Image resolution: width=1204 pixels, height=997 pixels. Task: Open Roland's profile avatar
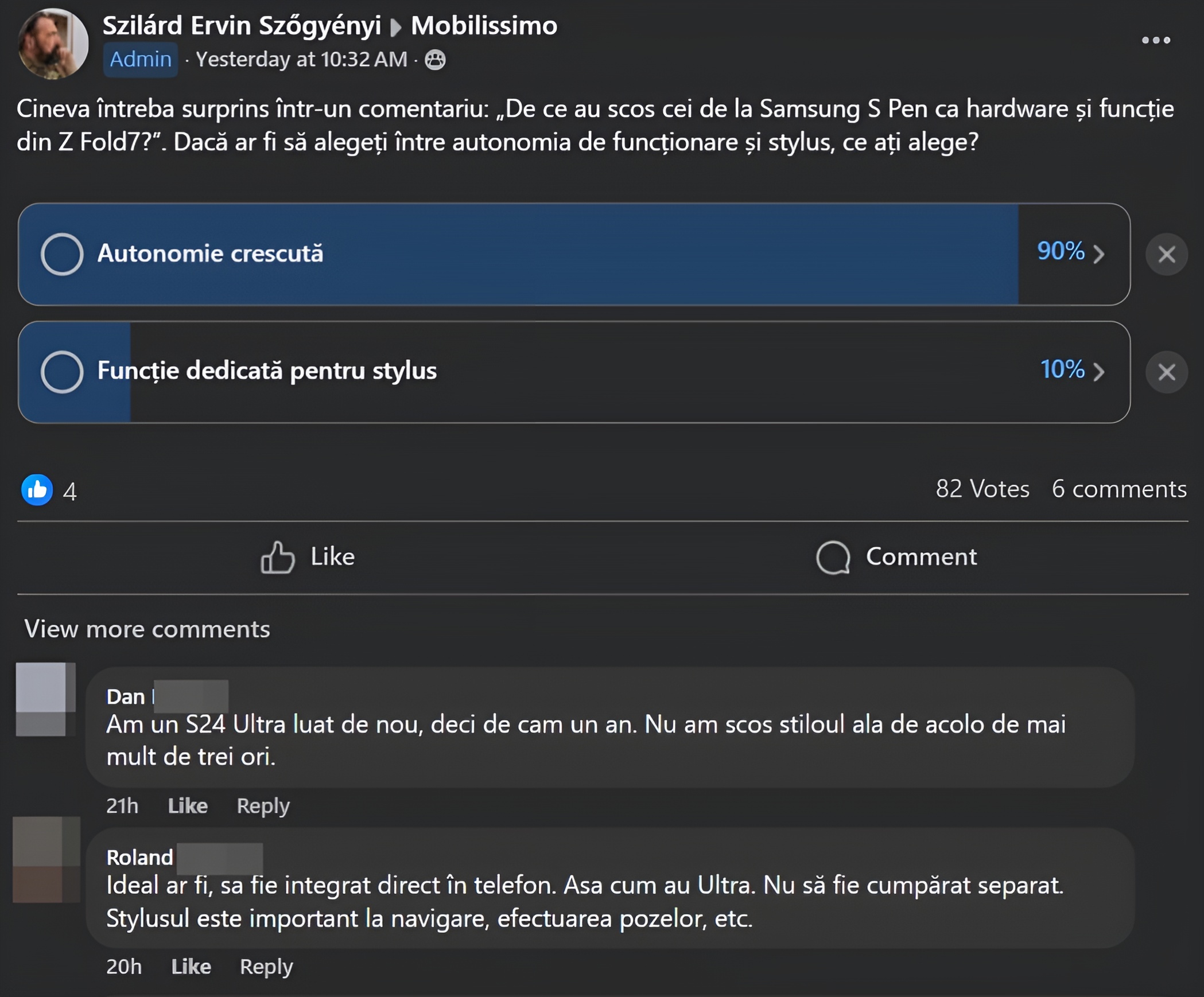click(x=46, y=859)
